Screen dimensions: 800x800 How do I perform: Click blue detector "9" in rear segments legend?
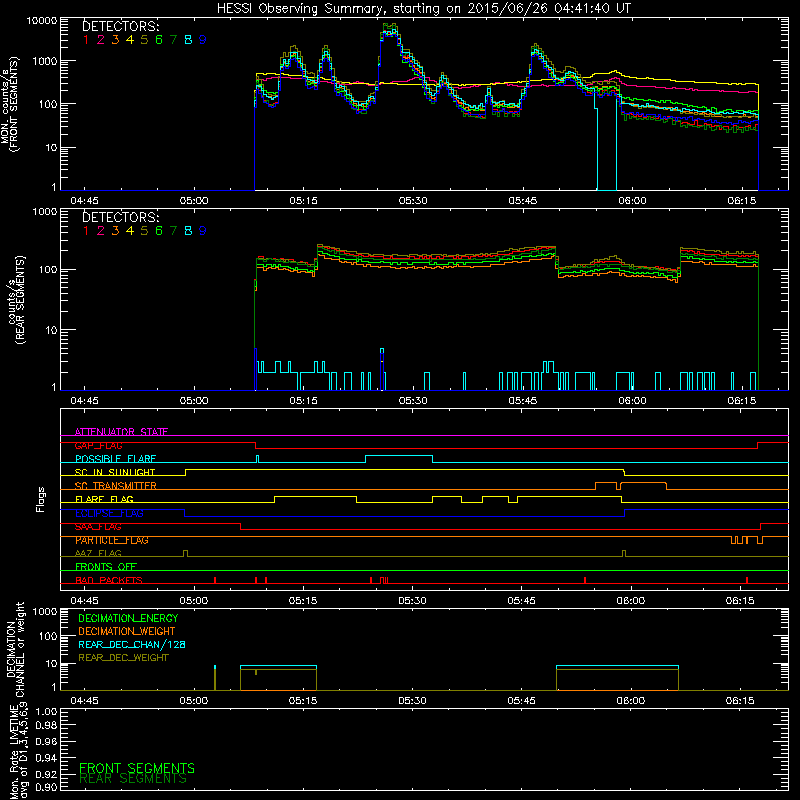click(203, 231)
